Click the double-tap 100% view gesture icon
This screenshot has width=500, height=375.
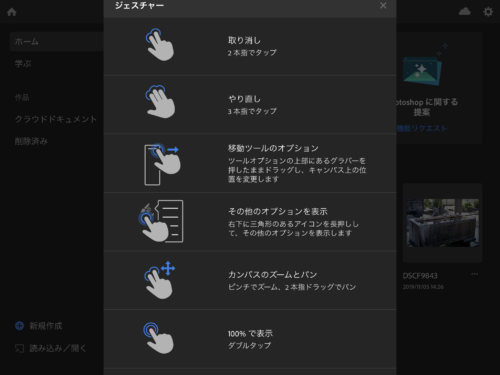pyautogui.click(x=158, y=338)
